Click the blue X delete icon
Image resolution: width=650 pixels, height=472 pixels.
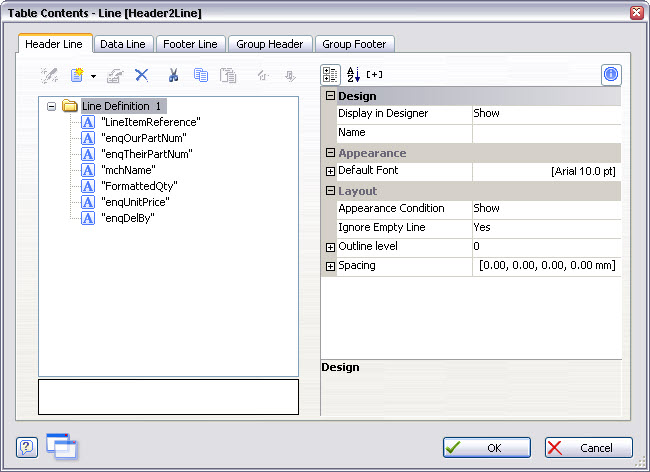pos(142,75)
